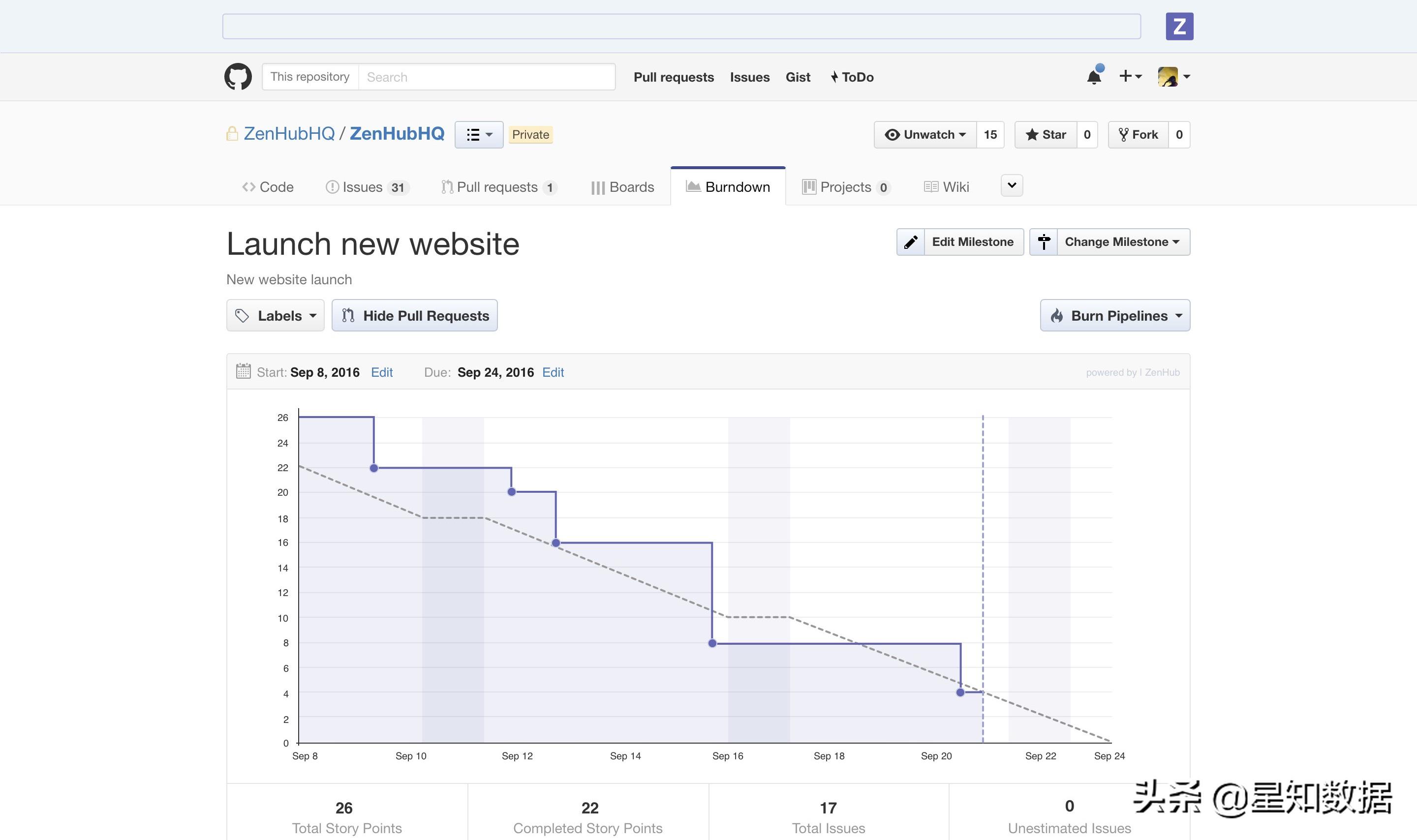1417x840 pixels.
Task: Click the GitHub Octocat logo
Action: 238,76
